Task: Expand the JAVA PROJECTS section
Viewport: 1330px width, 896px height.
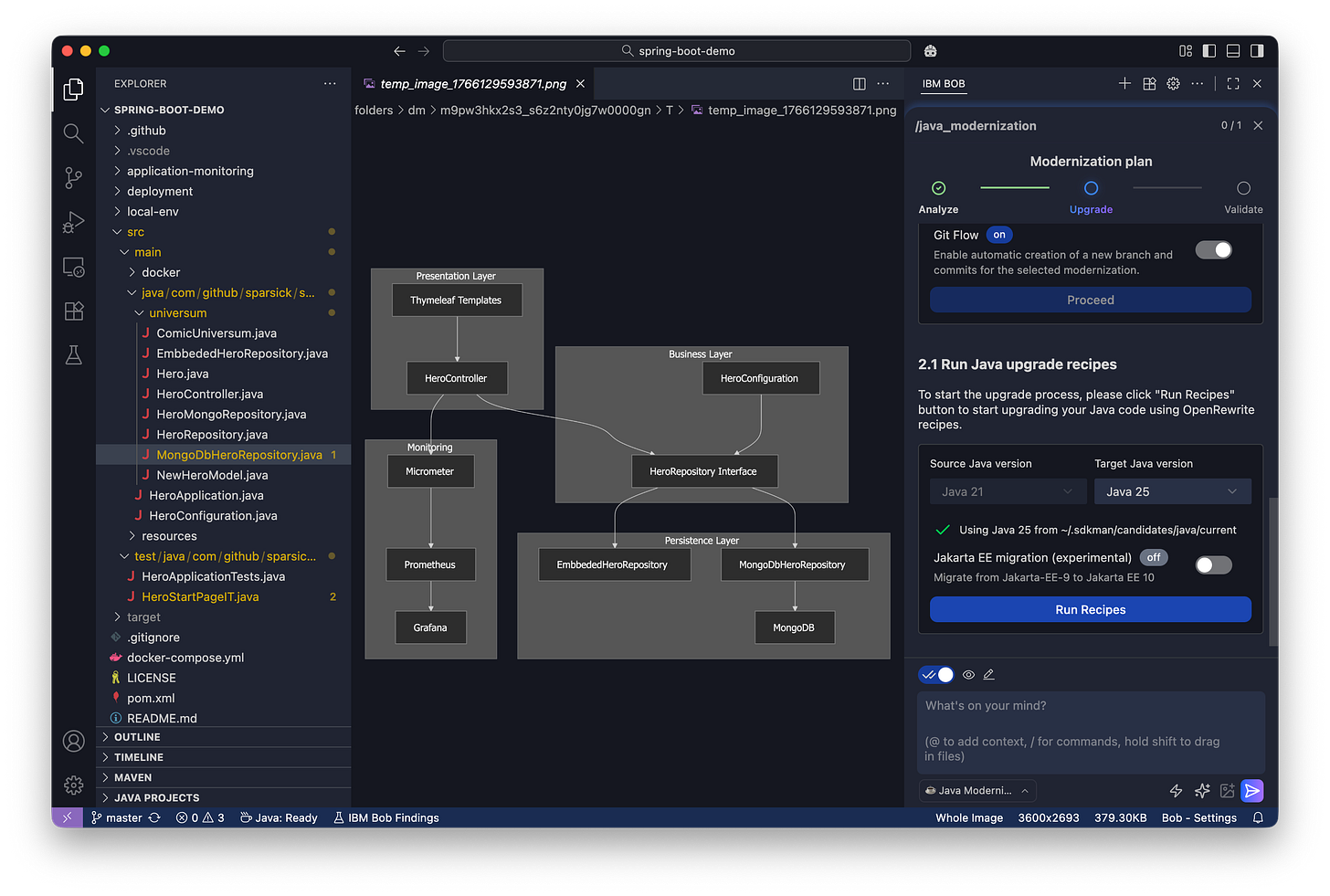Action: coord(223,797)
